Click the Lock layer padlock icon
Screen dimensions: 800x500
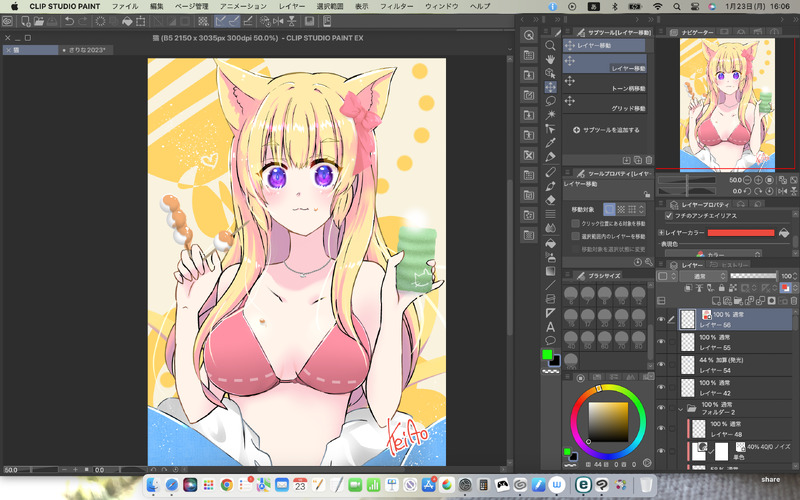click(x=721, y=288)
